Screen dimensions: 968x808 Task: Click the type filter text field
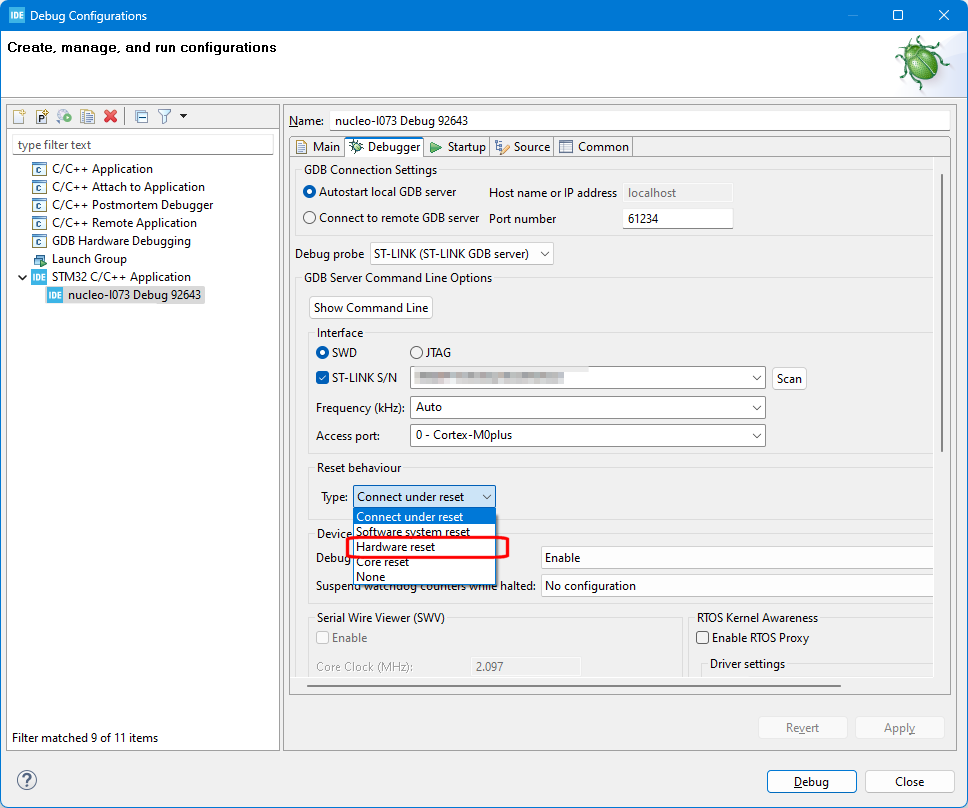point(143,144)
